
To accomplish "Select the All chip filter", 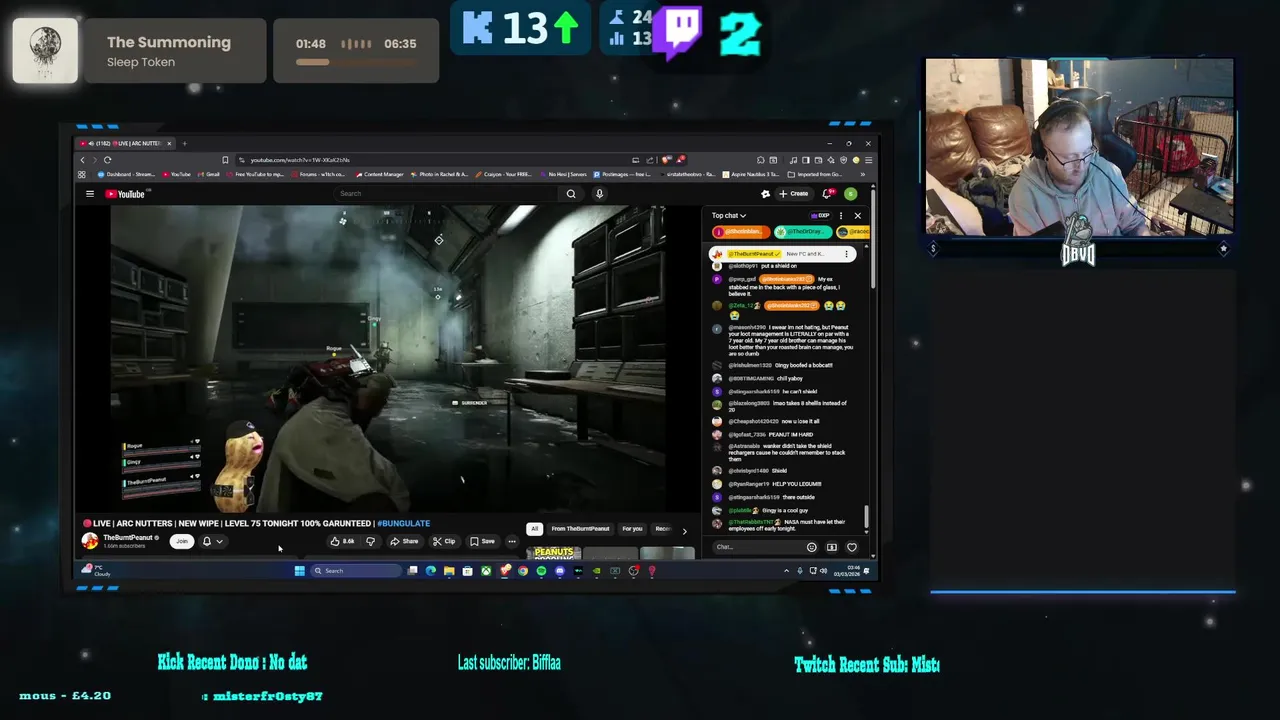I will [x=535, y=529].
